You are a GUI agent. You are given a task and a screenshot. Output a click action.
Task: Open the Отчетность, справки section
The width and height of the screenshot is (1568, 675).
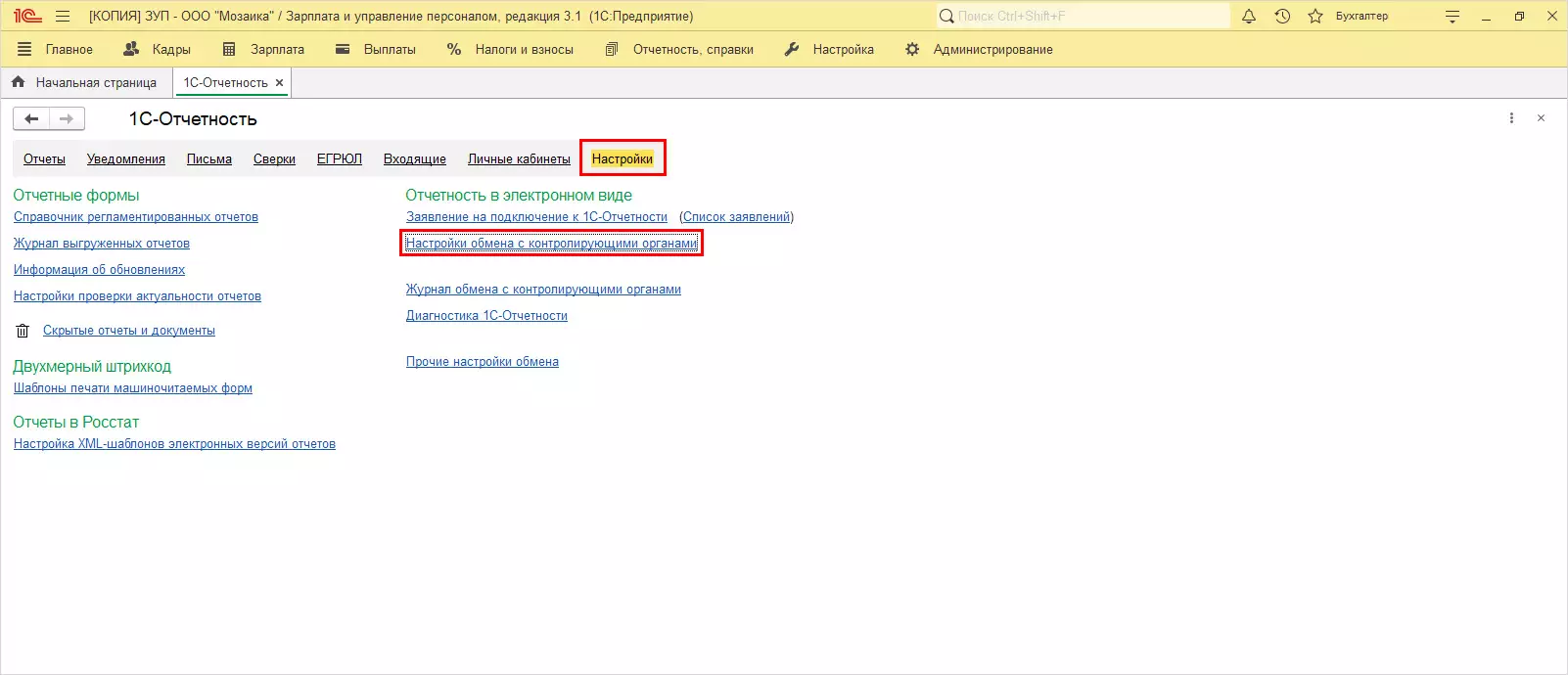[679, 49]
